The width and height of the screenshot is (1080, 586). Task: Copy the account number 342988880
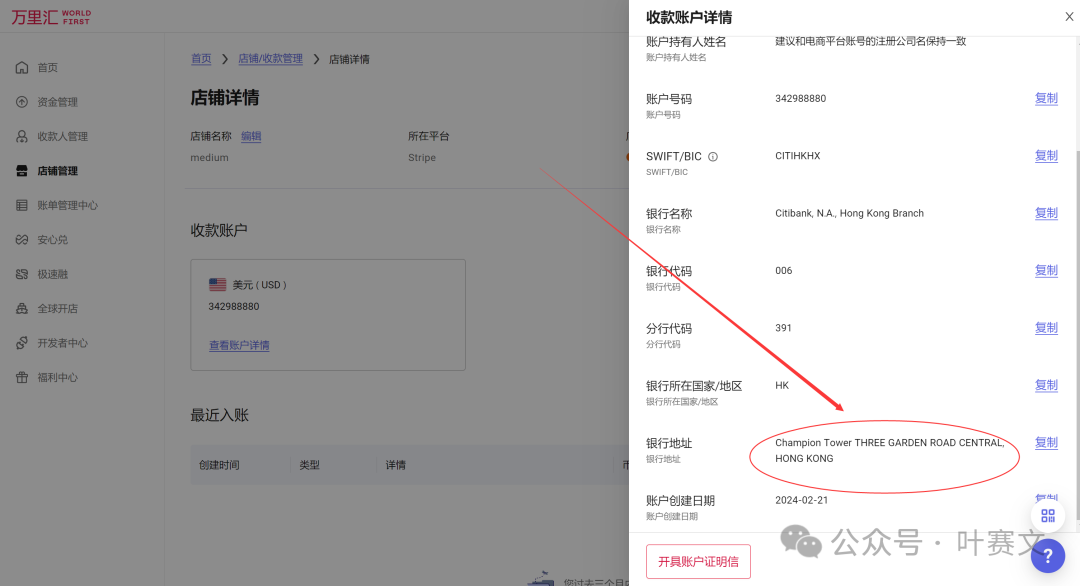1046,99
